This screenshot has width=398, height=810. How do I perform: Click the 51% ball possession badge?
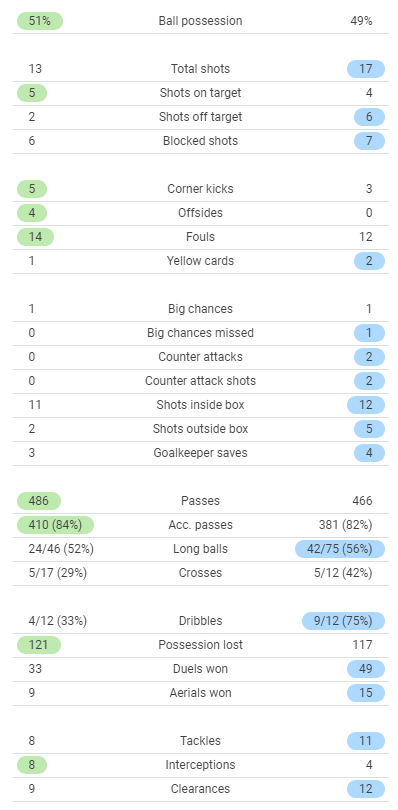click(x=40, y=21)
